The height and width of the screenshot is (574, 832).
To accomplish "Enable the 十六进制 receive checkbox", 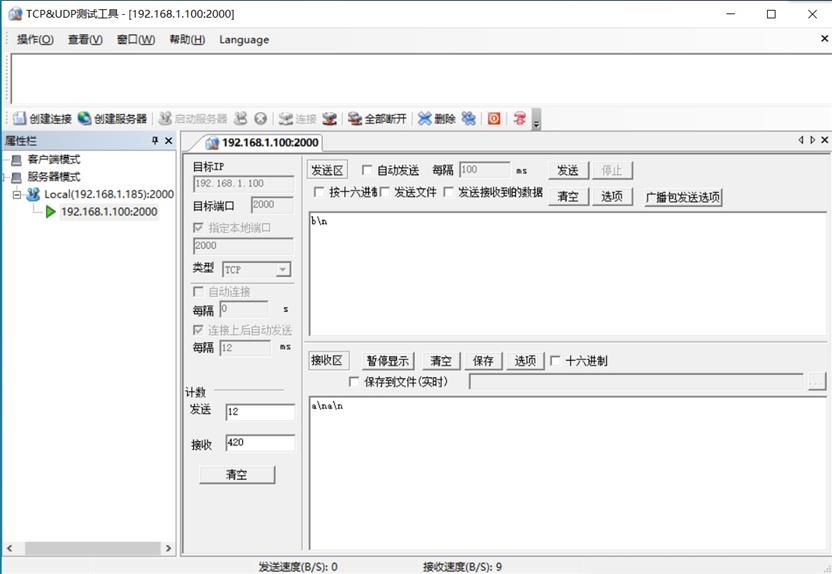I will click(x=554, y=361).
